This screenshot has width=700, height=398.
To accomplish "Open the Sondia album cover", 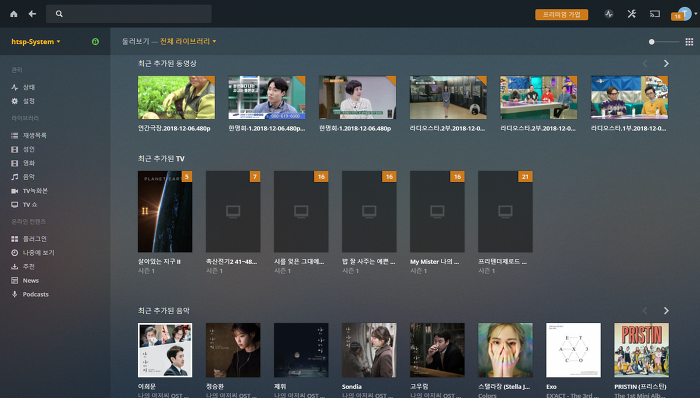I will pyautogui.click(x=369, y=350).
